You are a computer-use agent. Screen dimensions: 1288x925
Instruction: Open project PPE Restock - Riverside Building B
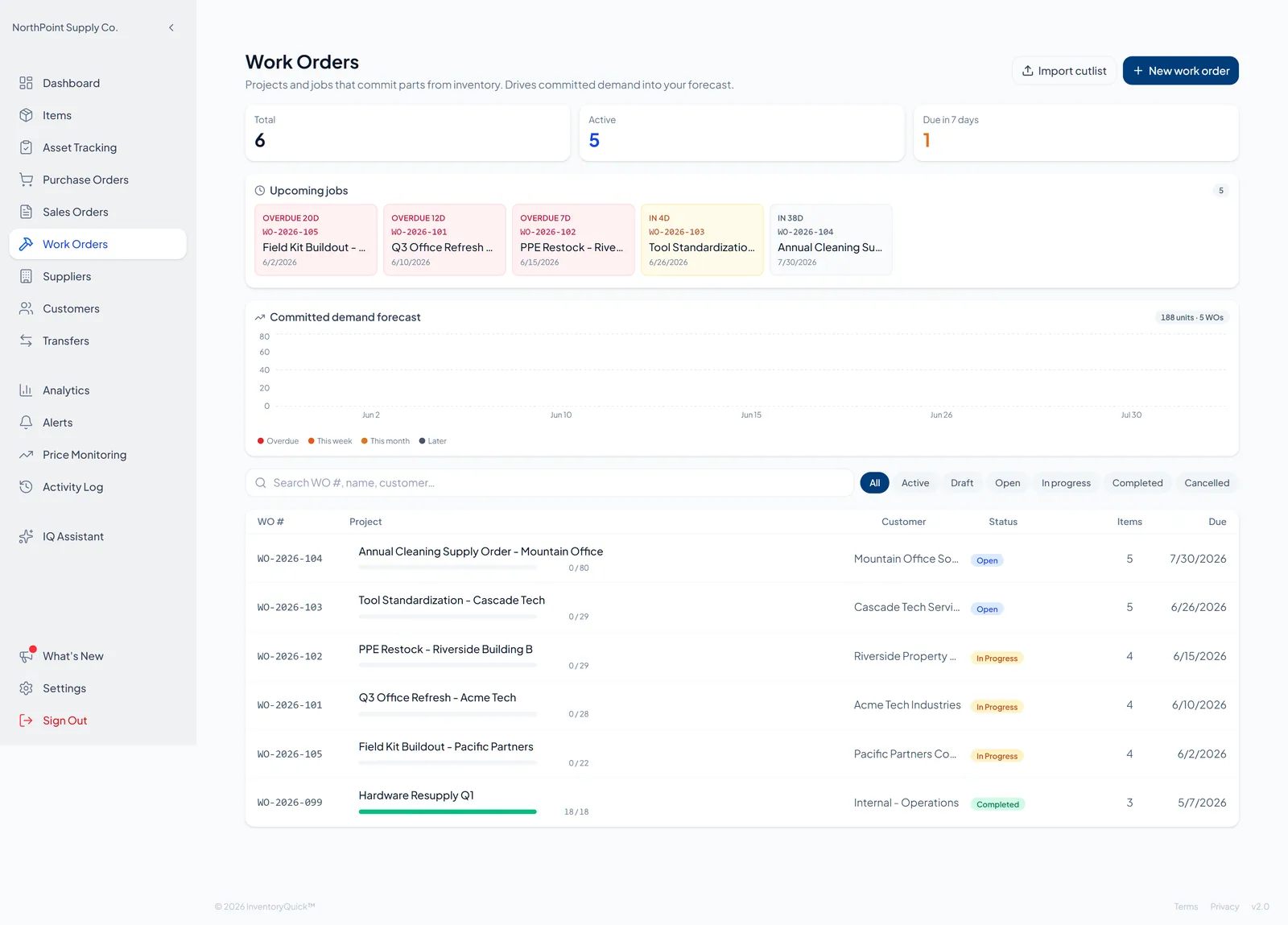(x=445, y=650)
